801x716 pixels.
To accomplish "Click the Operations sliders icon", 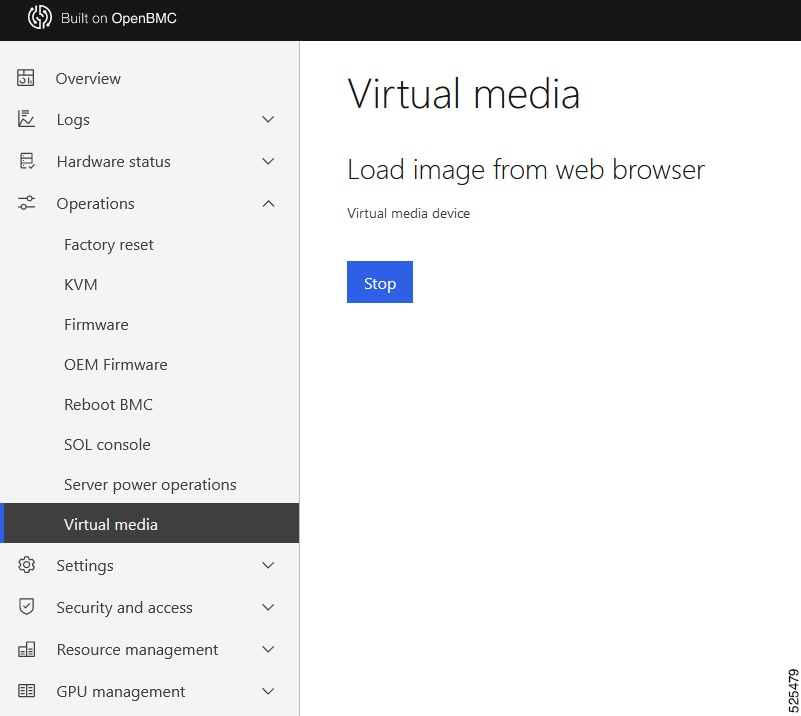I will coord(26,203).
